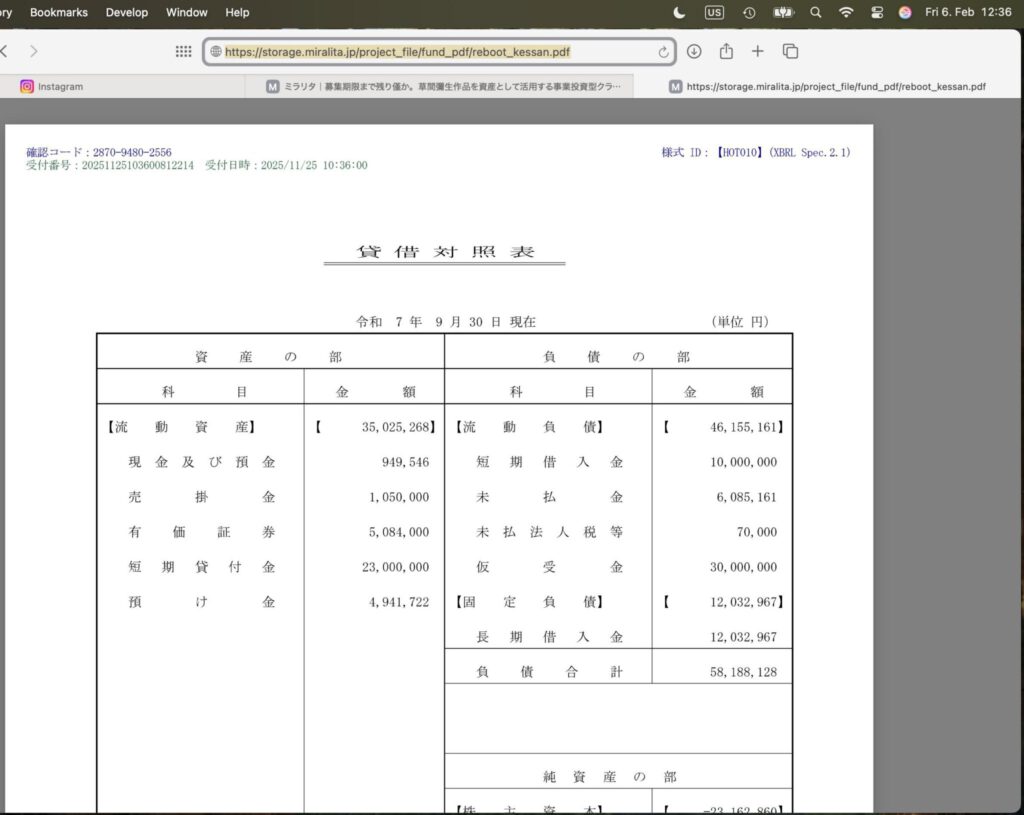This screenshot has height=815, width=1024.
Task: Click the Share icon in toolbar
Action: (726, 51)
